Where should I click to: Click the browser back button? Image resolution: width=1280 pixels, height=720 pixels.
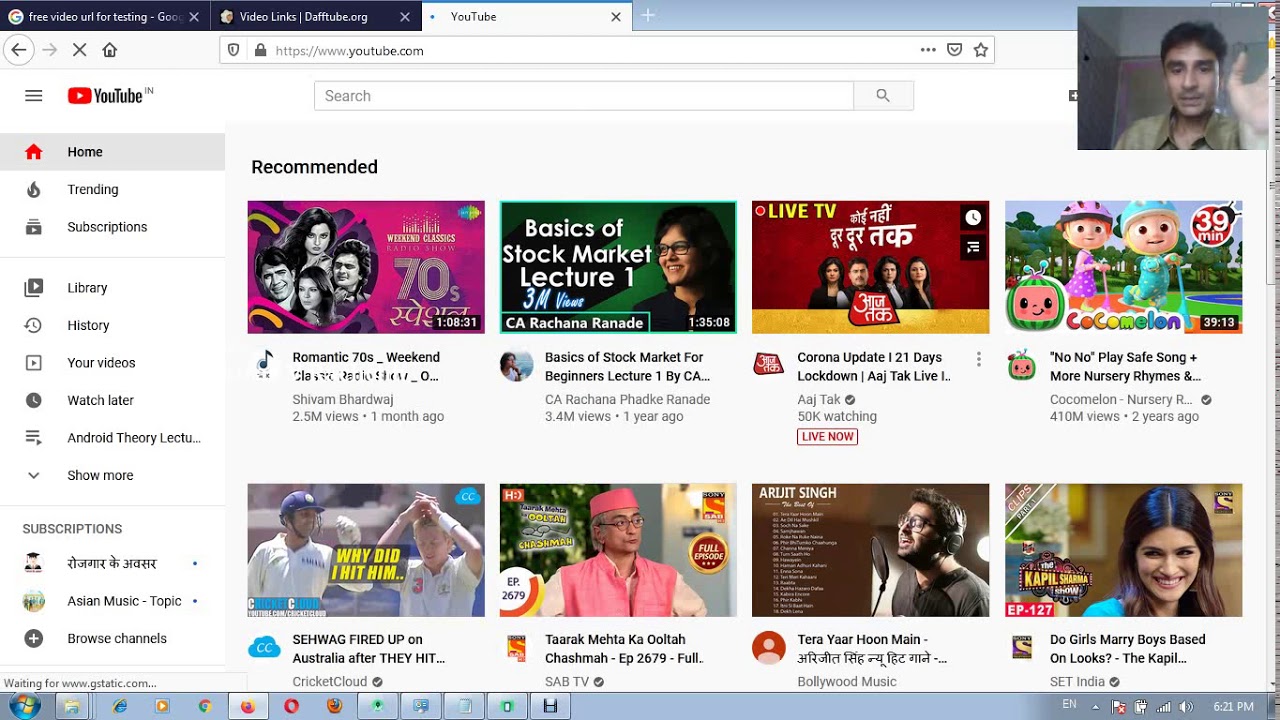pos(17,50)
